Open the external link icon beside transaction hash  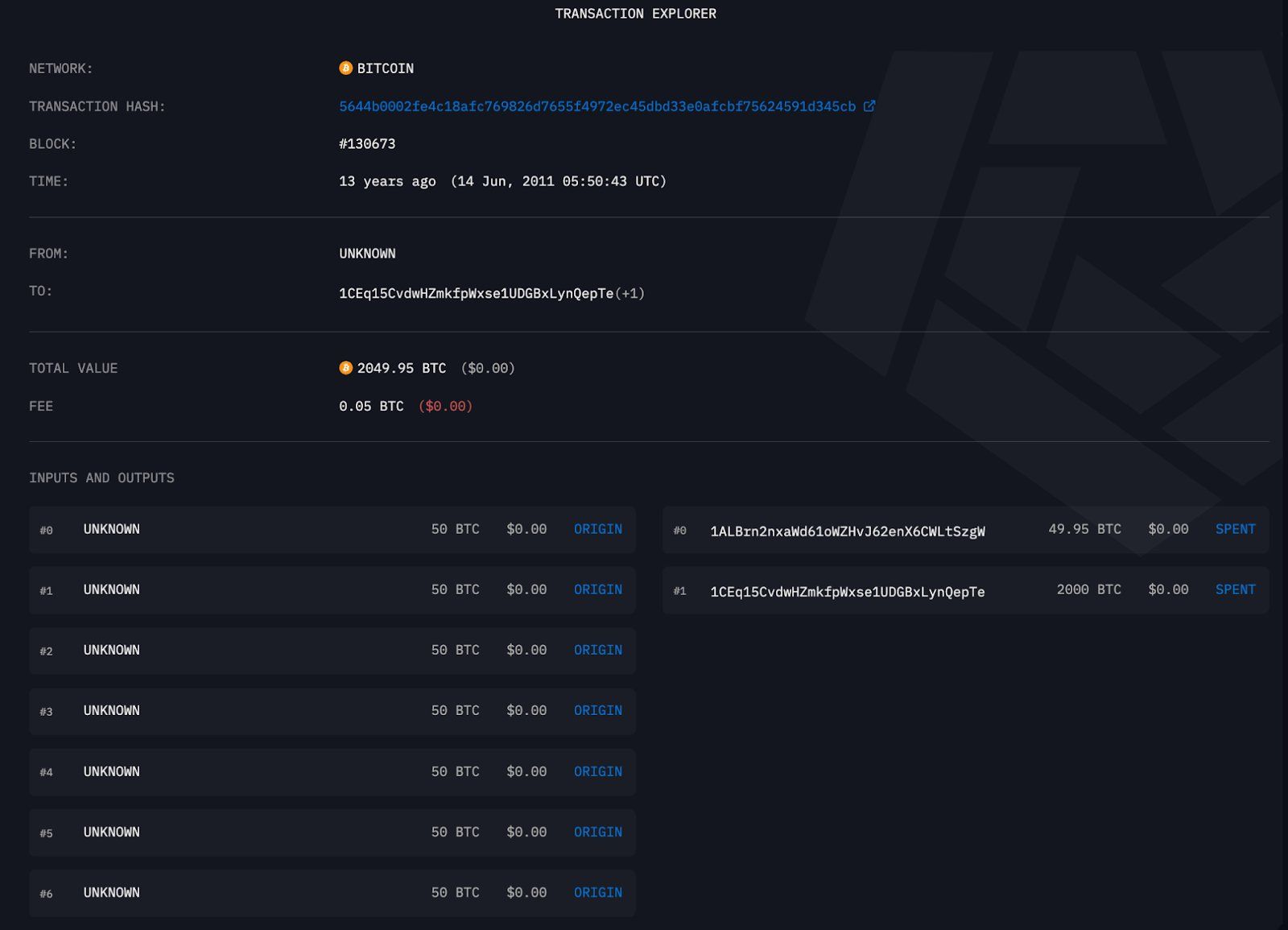click(869, 106)
